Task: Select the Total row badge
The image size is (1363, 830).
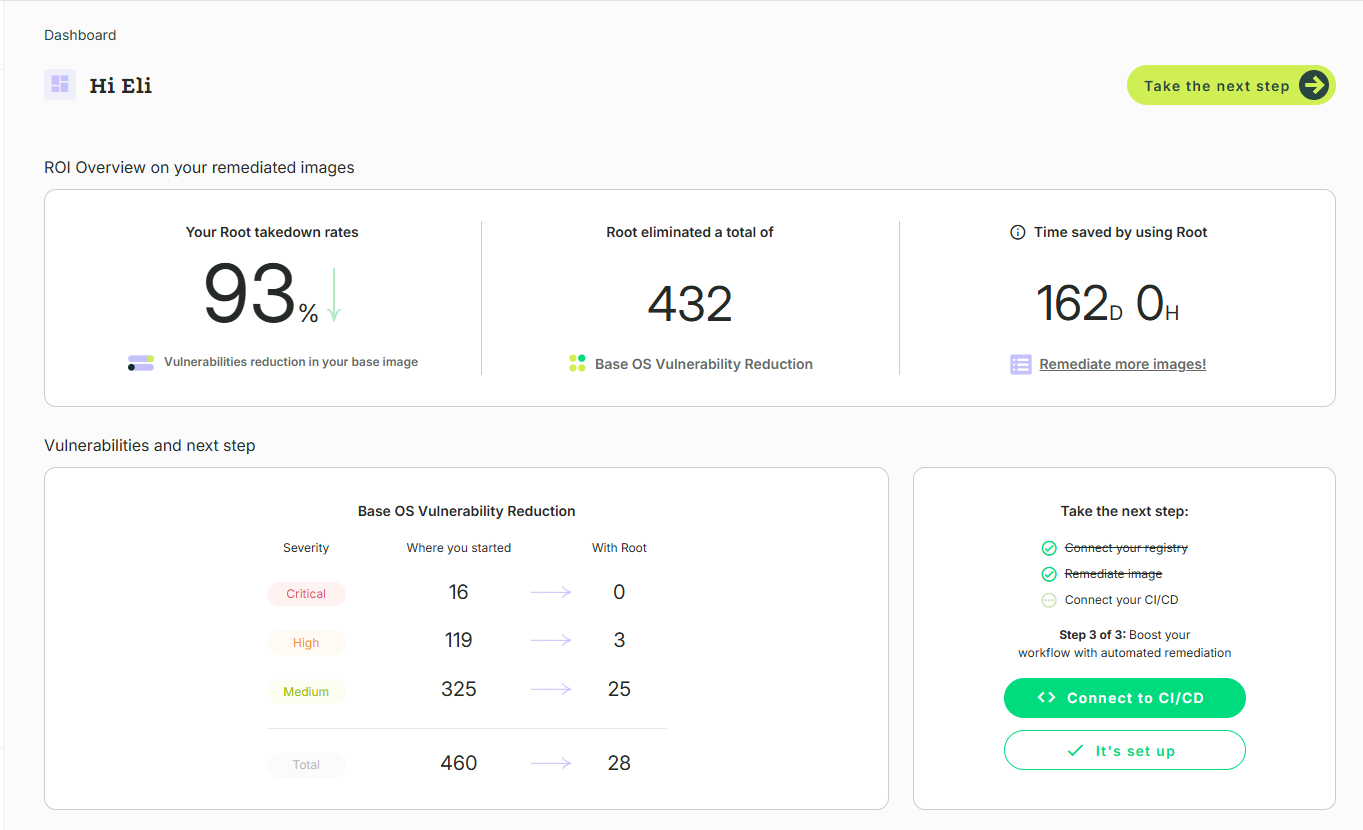Action: tap(306, 765)
